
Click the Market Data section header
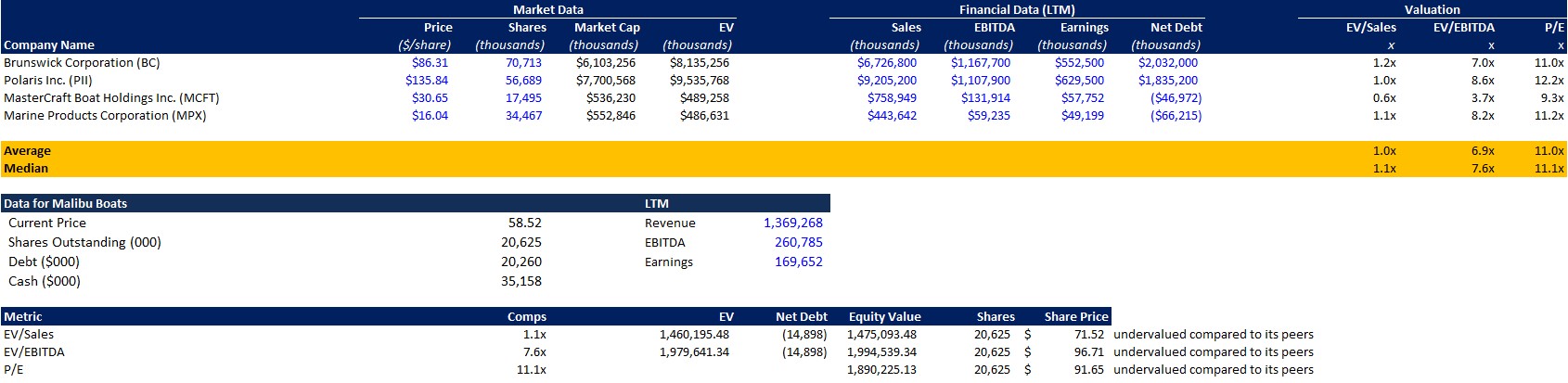[547, 10]
